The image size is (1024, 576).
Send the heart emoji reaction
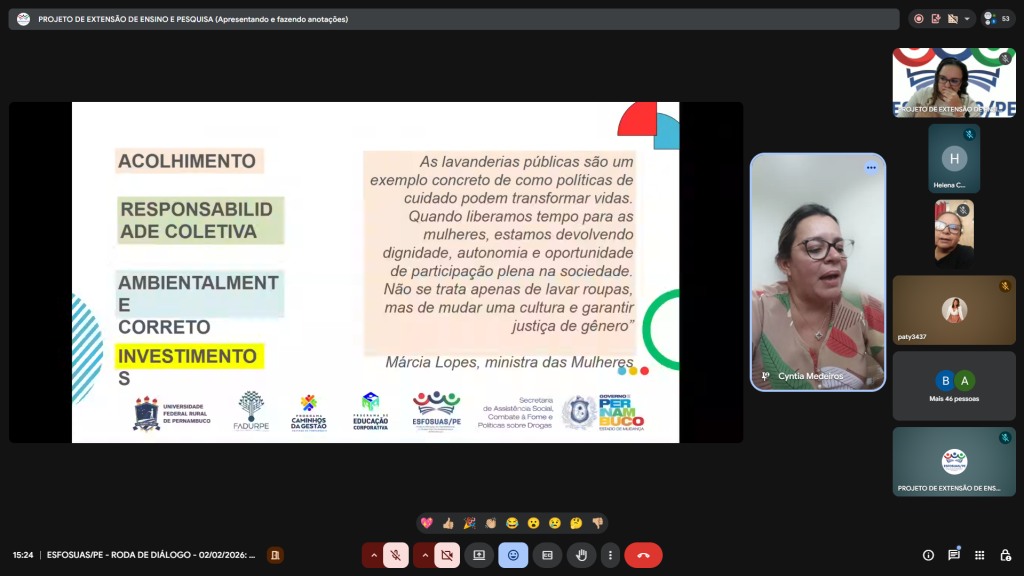(427, 523)
